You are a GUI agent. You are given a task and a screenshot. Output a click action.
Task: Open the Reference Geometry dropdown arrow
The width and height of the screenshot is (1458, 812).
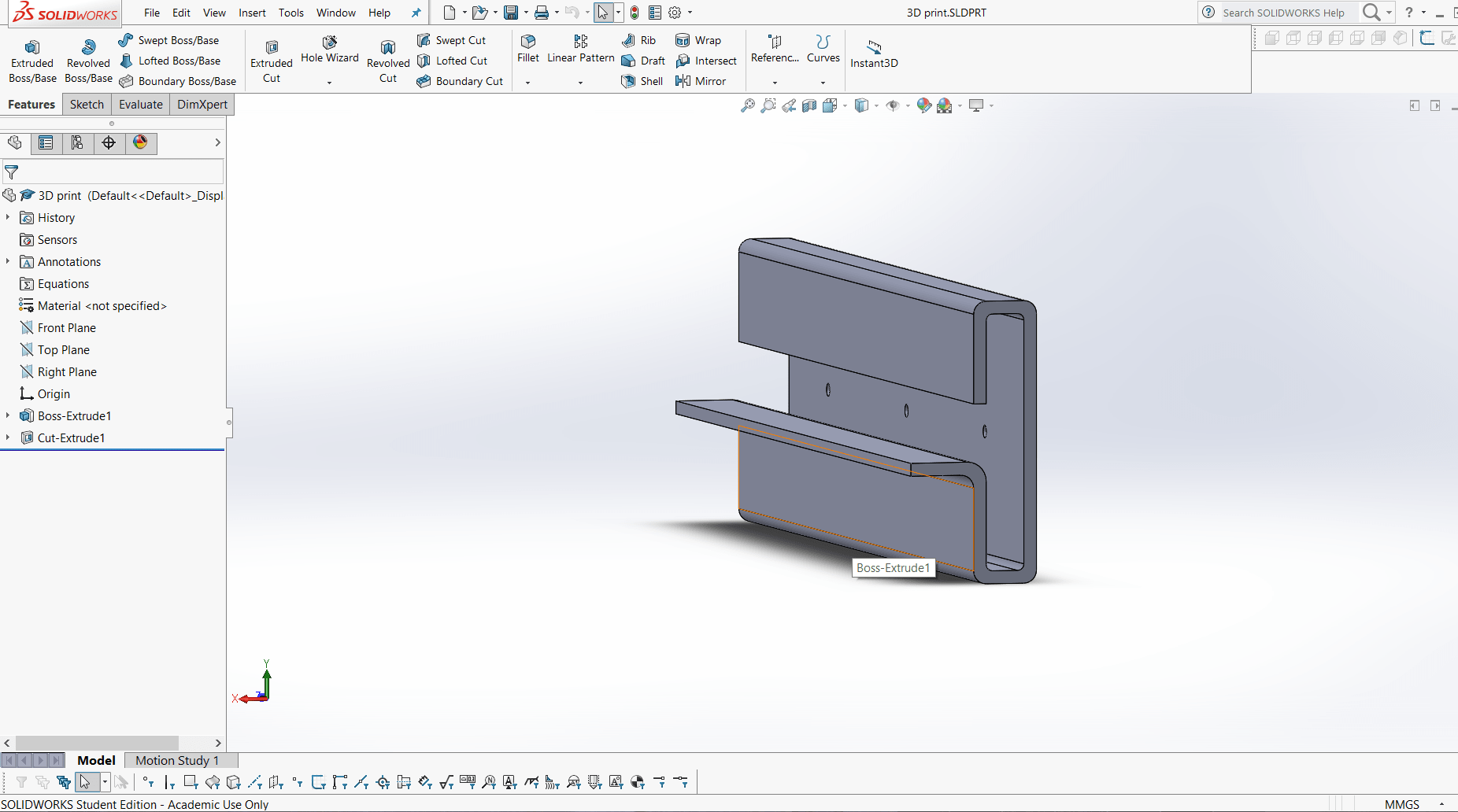pos(775,83)
